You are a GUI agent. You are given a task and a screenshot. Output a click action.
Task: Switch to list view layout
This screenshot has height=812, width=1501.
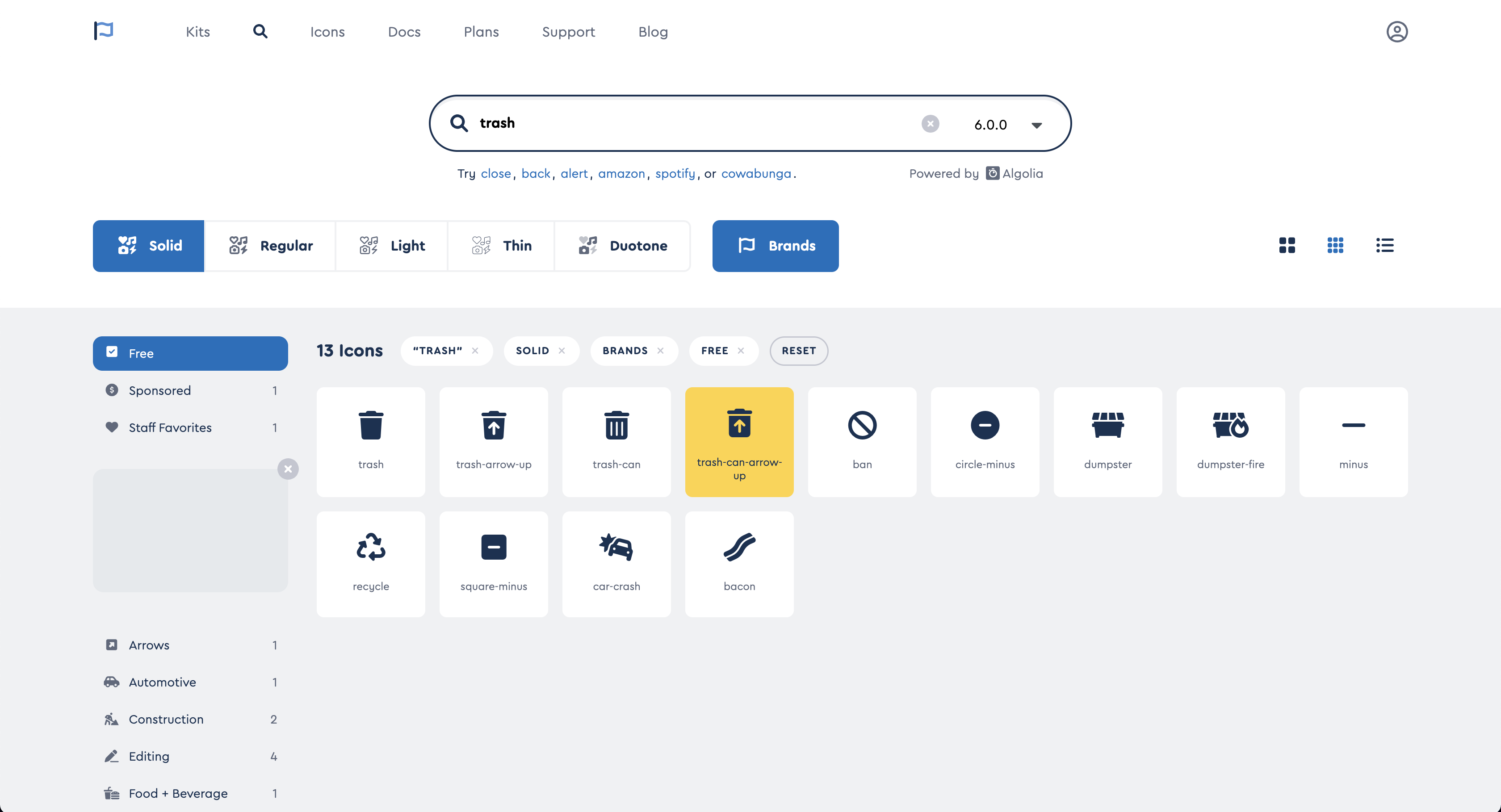[x=1385, y=245]
